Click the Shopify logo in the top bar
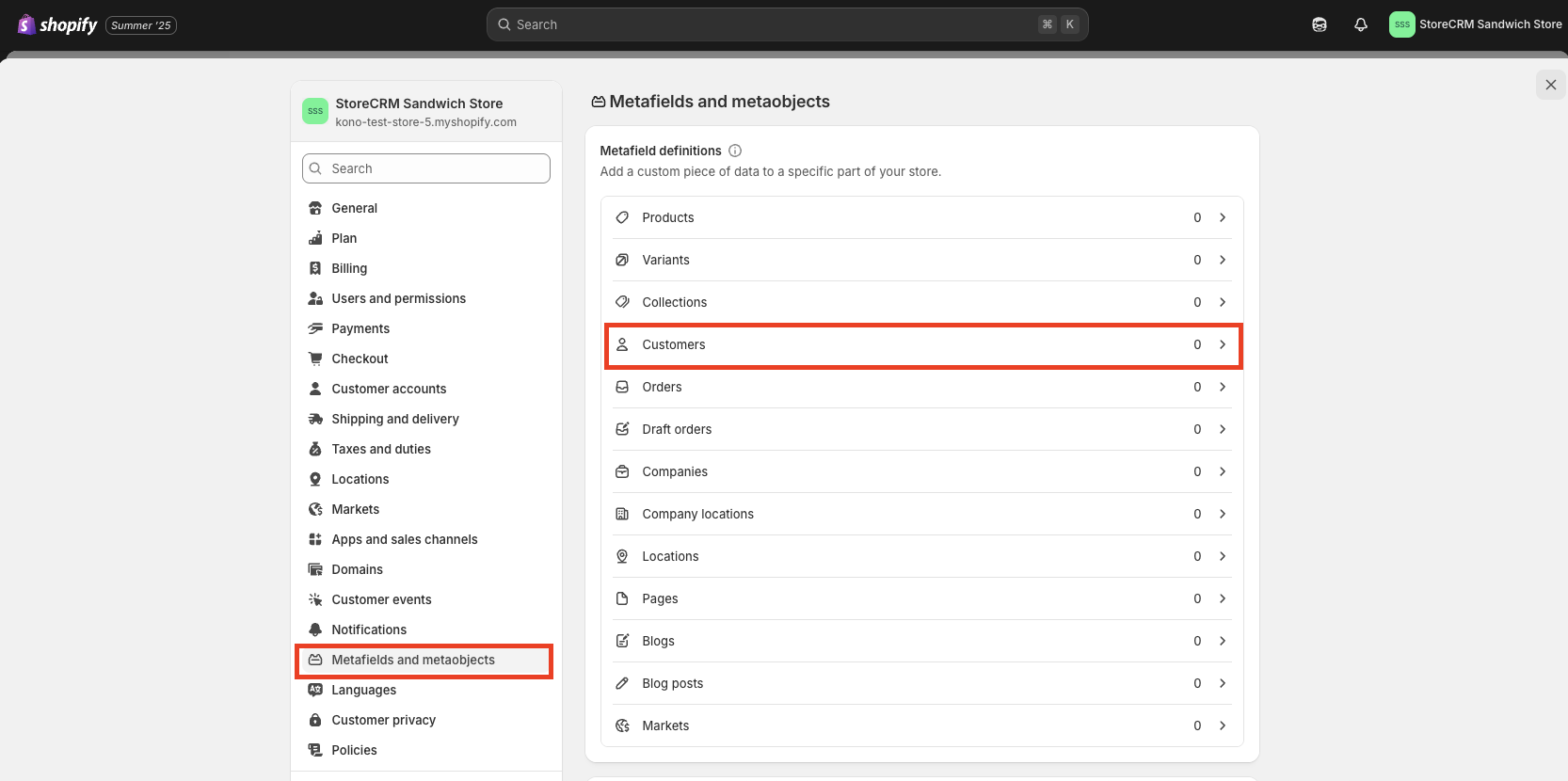 coord(57,24)
